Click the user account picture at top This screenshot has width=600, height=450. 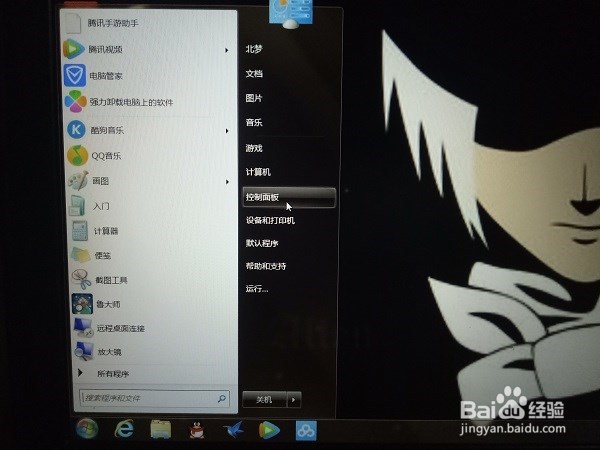point(290,13)
